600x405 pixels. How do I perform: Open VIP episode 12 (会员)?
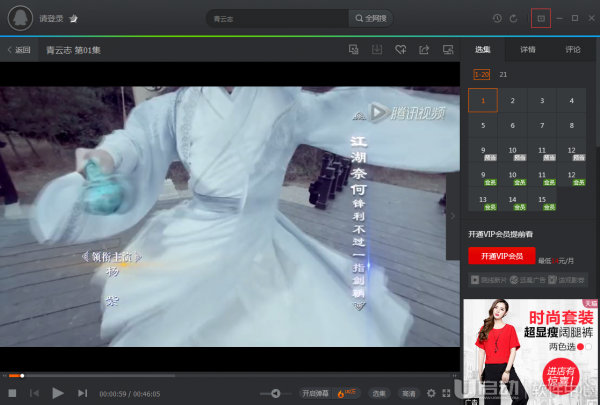tap(571, 175)
